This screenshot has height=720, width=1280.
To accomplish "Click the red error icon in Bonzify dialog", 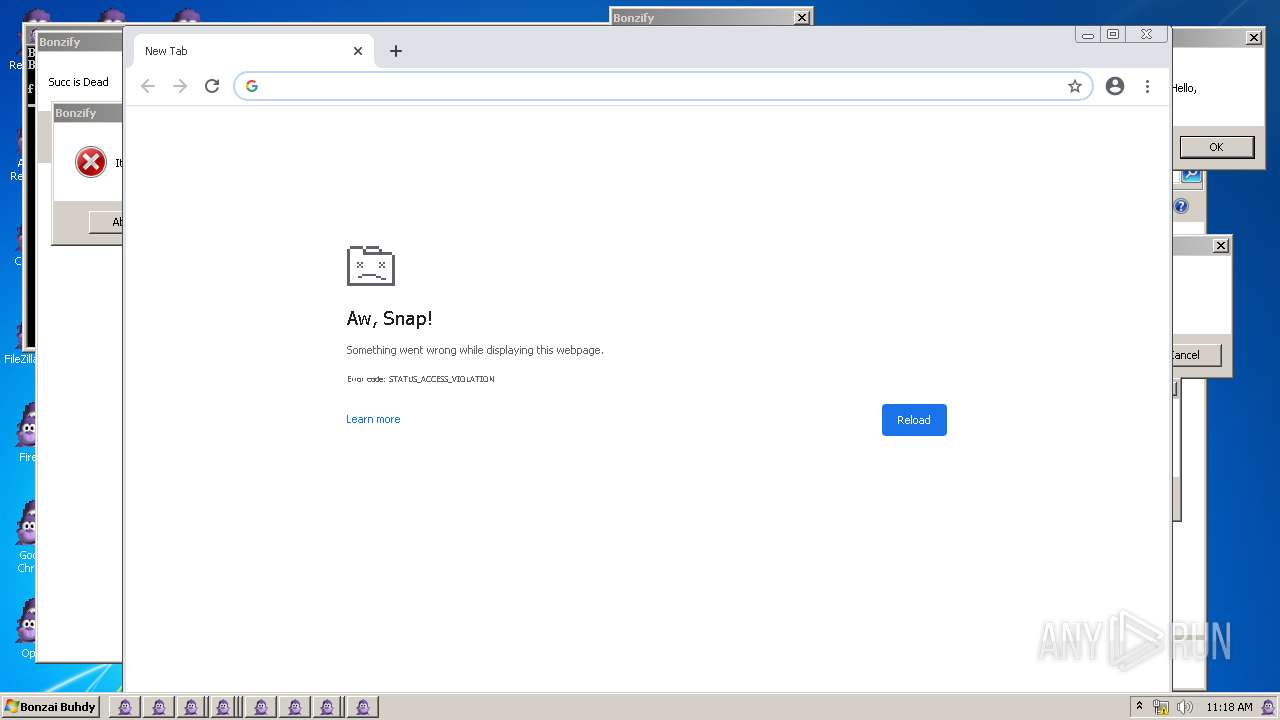I will click(x=91, y=162).
